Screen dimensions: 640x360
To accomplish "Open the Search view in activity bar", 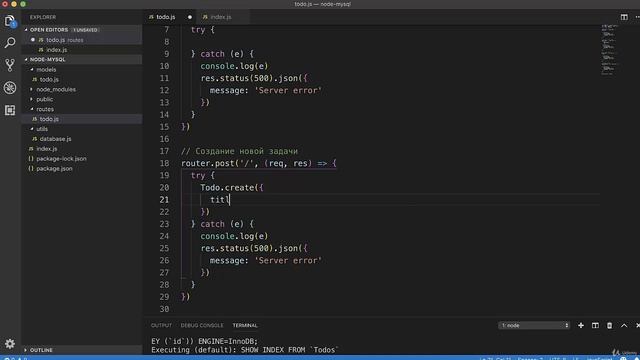I will [10, 43].
